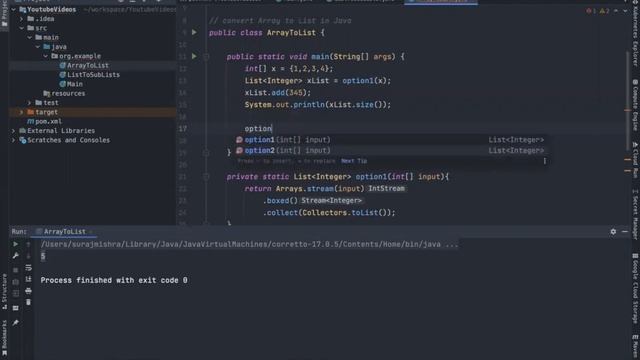Click editor vertical scrollbar
The width and height of the screenshot is (640, 360).
tap(628, 102)
